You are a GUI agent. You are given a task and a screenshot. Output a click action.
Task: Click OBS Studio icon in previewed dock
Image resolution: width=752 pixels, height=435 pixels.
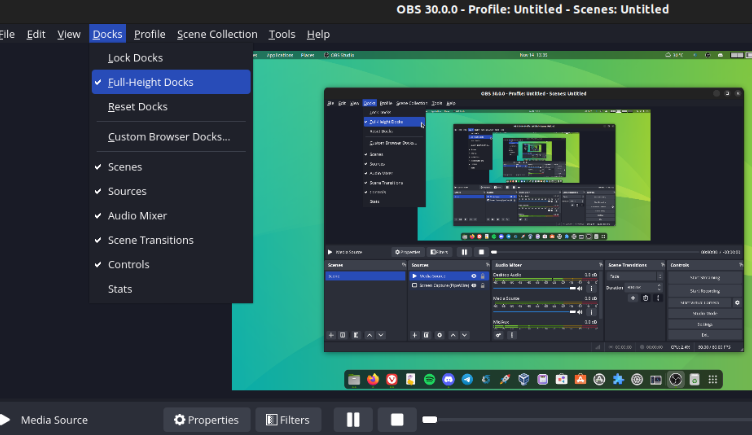point(675,380)
